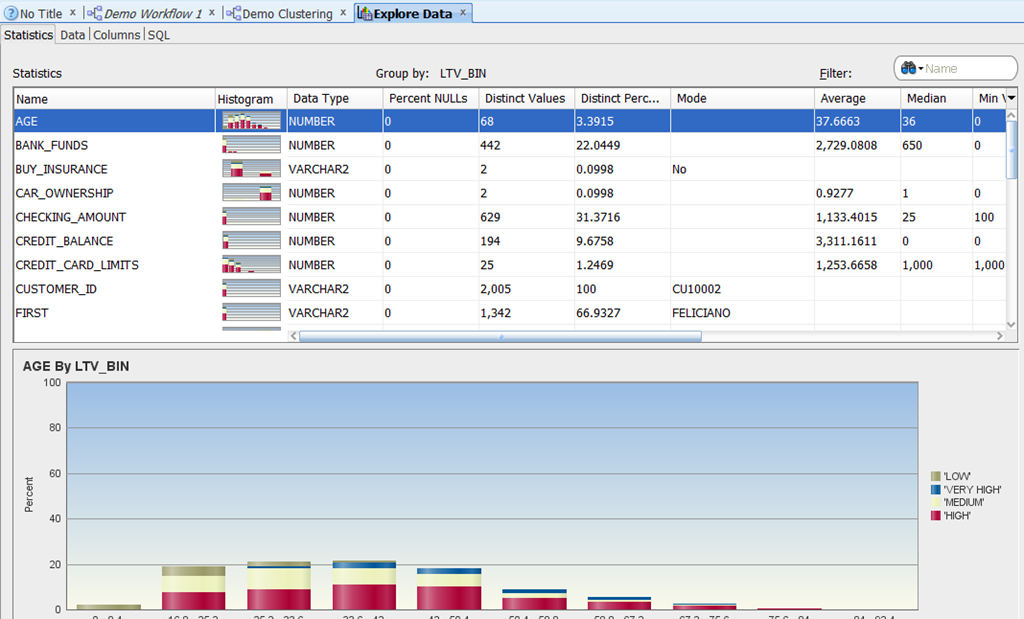1024x619 pixels.
Task: Close the Demo Clustering tab
Action: pos(343,13)
